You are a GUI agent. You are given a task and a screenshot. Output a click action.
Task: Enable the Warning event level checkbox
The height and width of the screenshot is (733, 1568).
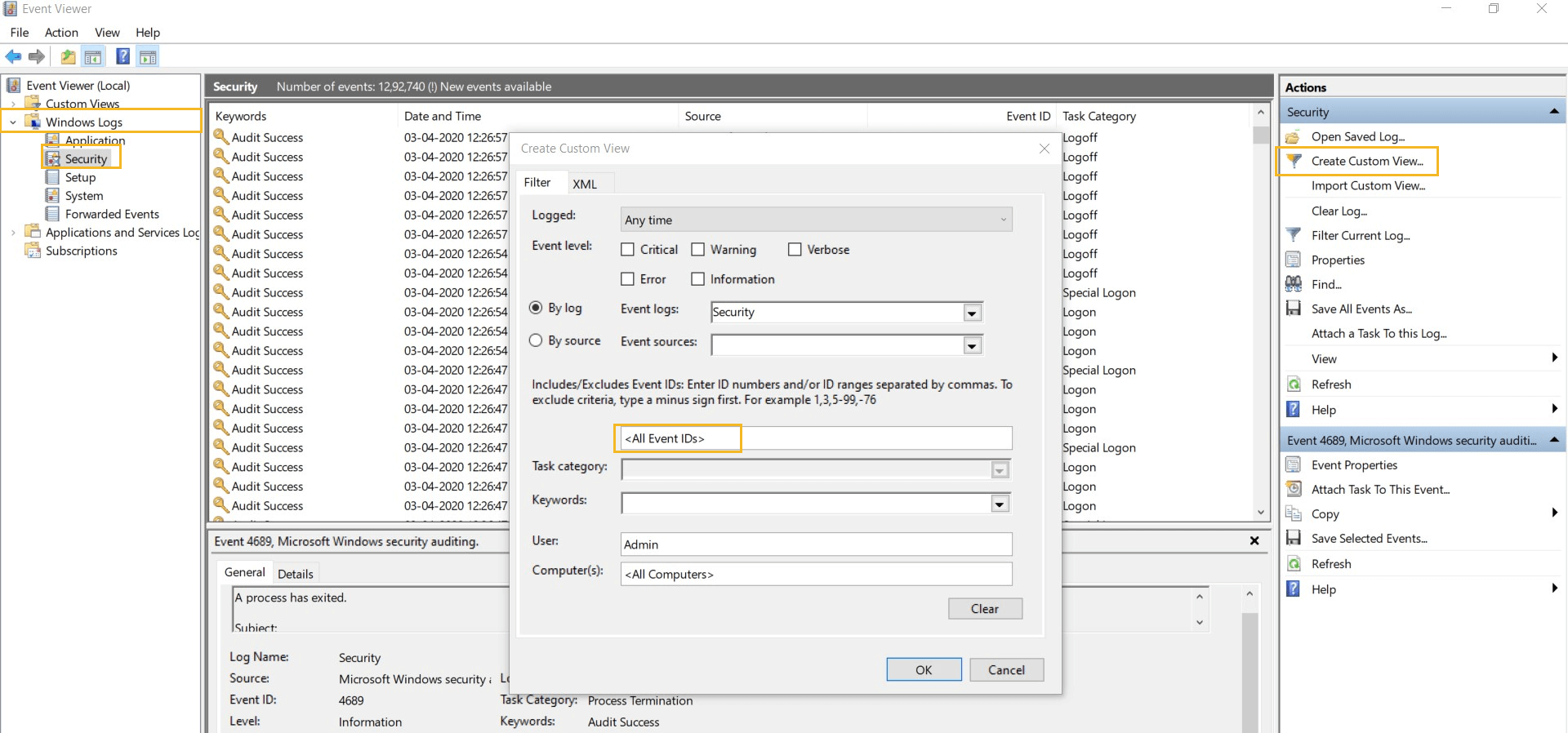click(697, 250)
